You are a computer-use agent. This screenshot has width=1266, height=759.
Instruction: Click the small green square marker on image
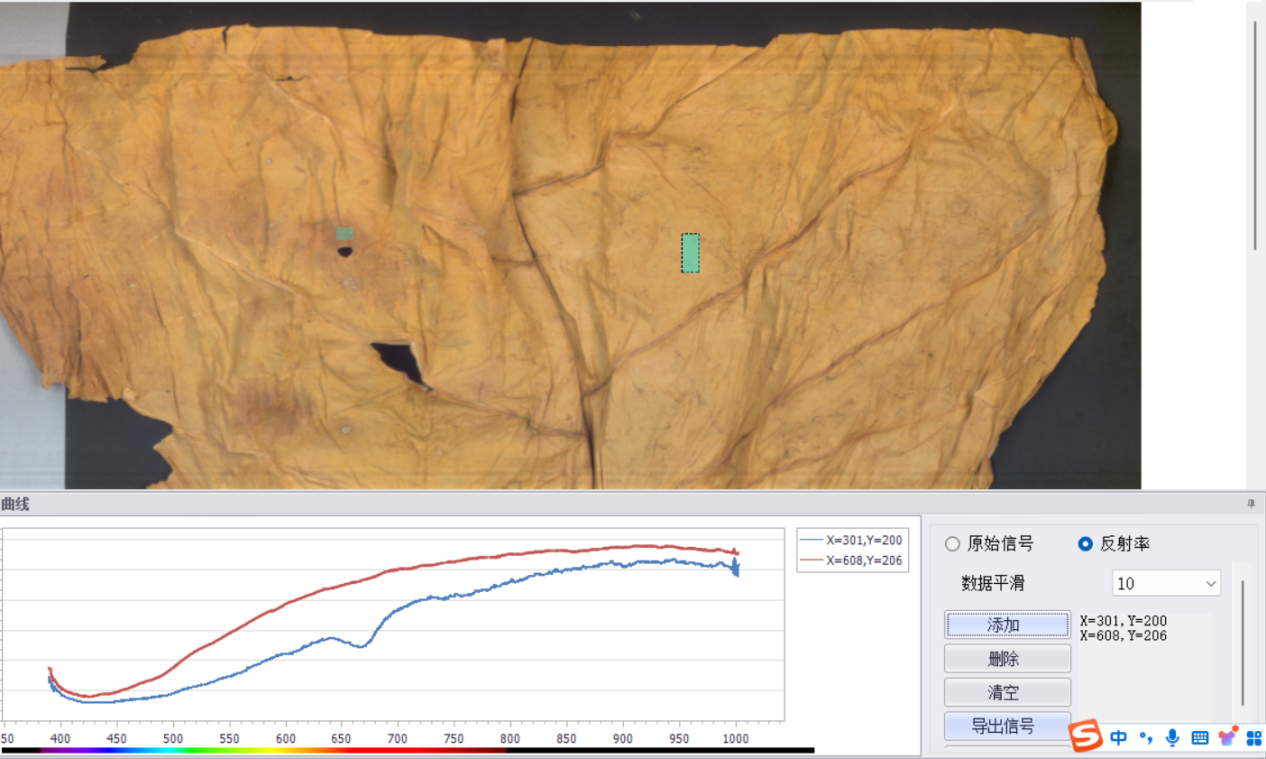tap(345, 233)
